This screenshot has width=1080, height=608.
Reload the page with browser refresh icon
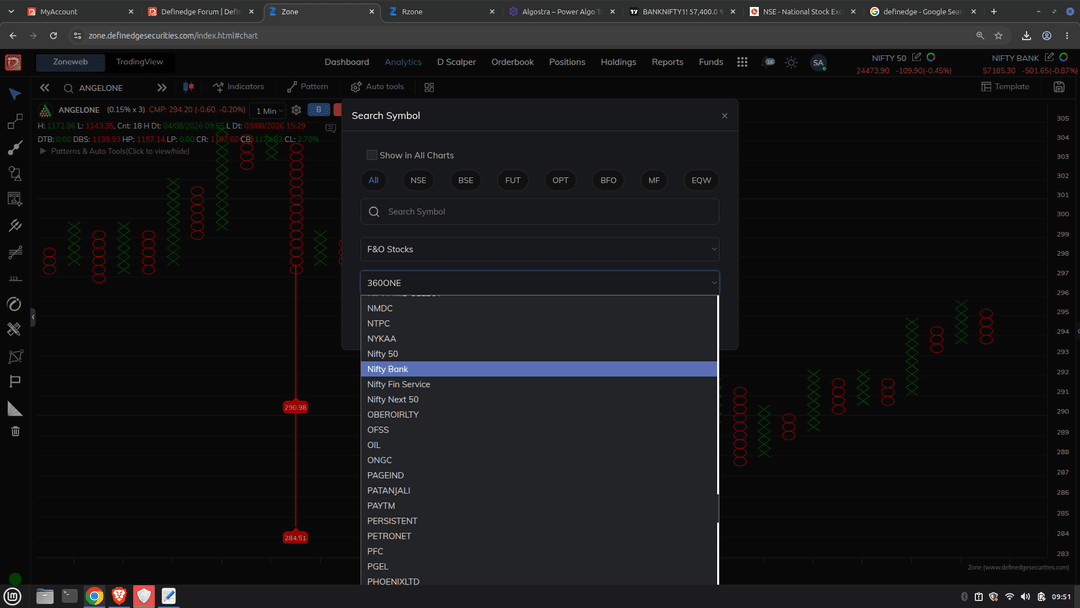(53, 35)
